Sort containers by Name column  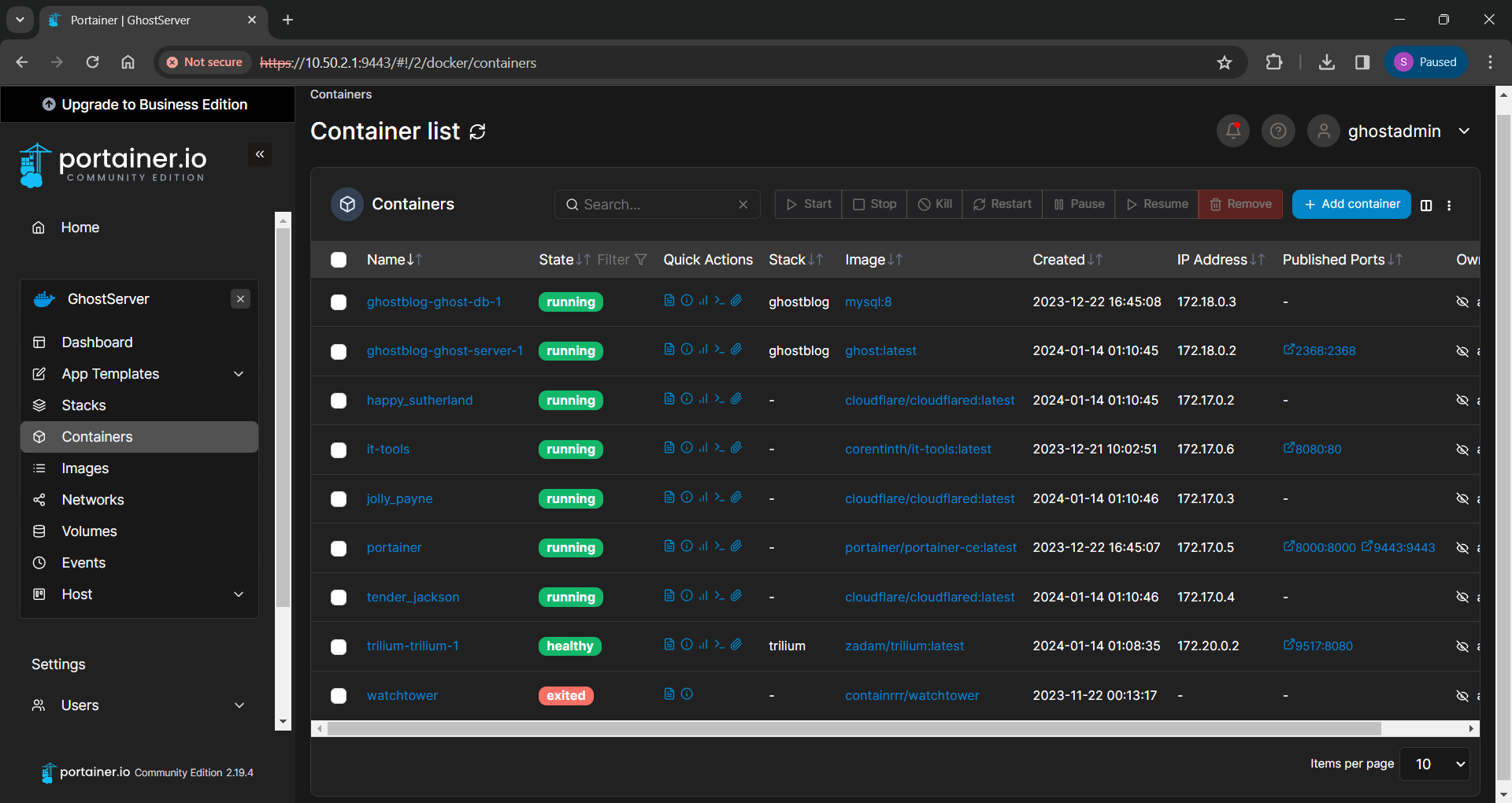pos(395,260)
